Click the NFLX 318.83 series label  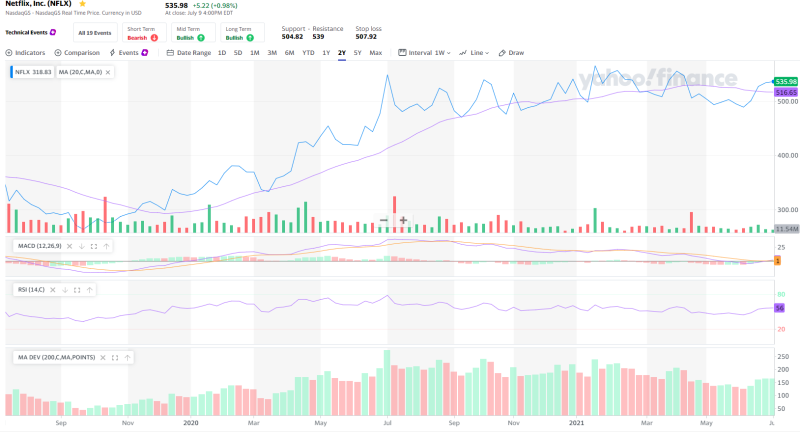point(33,72)
